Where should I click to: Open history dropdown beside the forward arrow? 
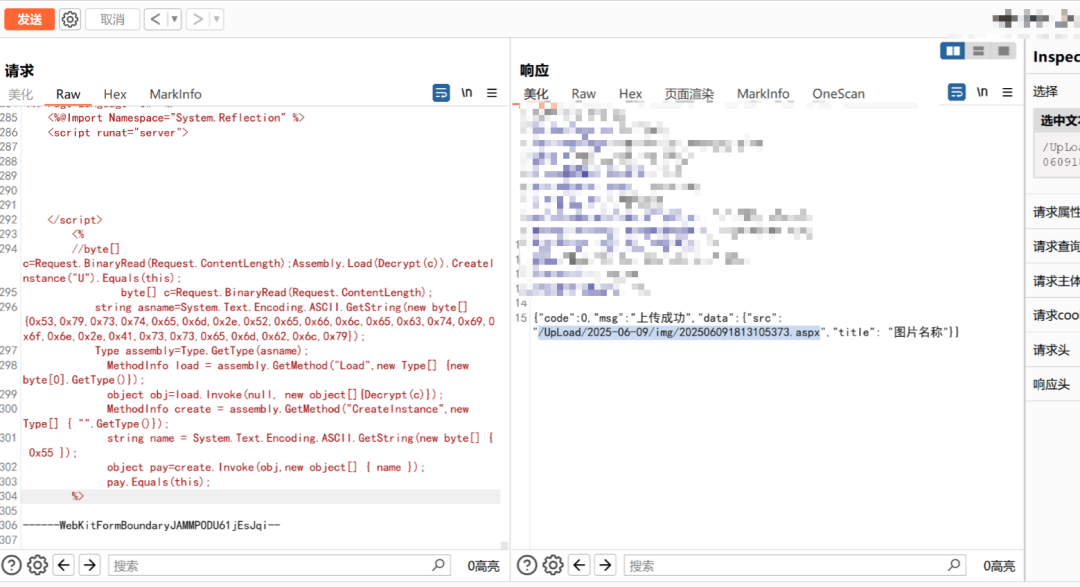point(216,19)
